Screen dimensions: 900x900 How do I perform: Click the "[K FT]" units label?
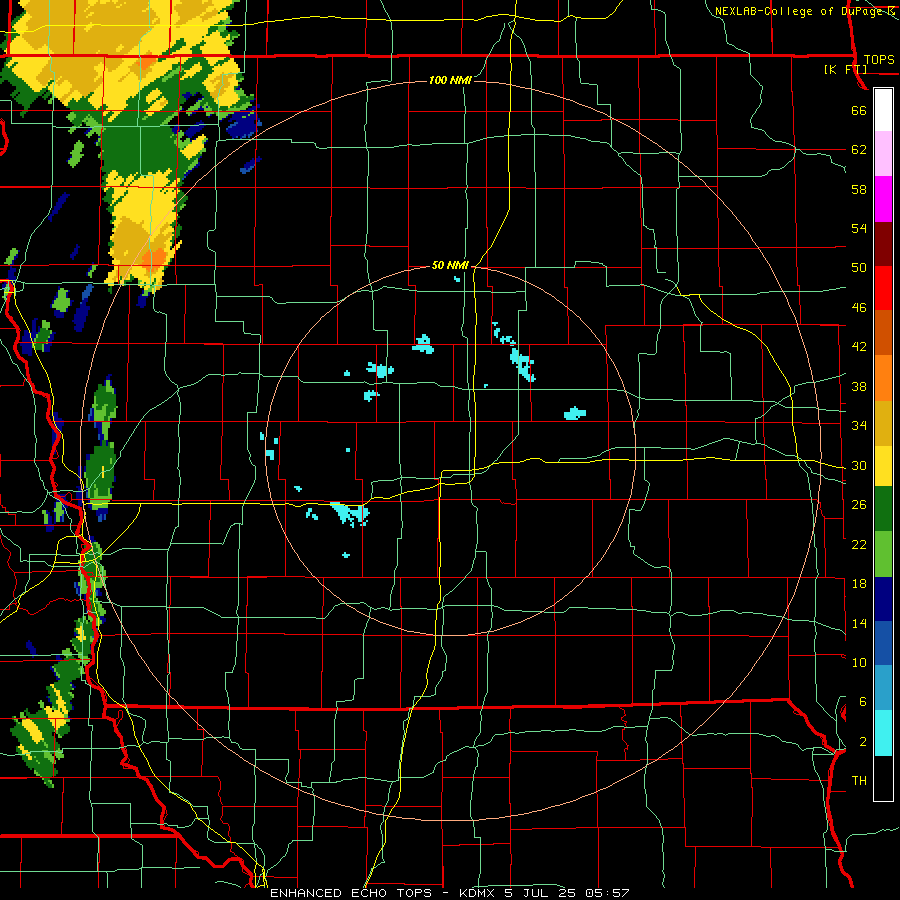[x=845, y=69]
